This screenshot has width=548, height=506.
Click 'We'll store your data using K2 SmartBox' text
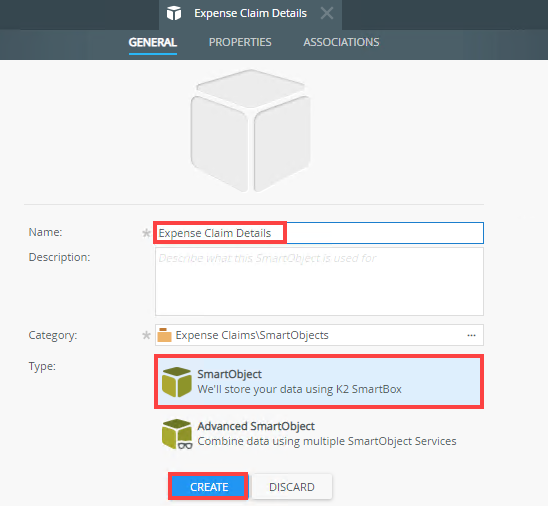[x=300, y=389]
